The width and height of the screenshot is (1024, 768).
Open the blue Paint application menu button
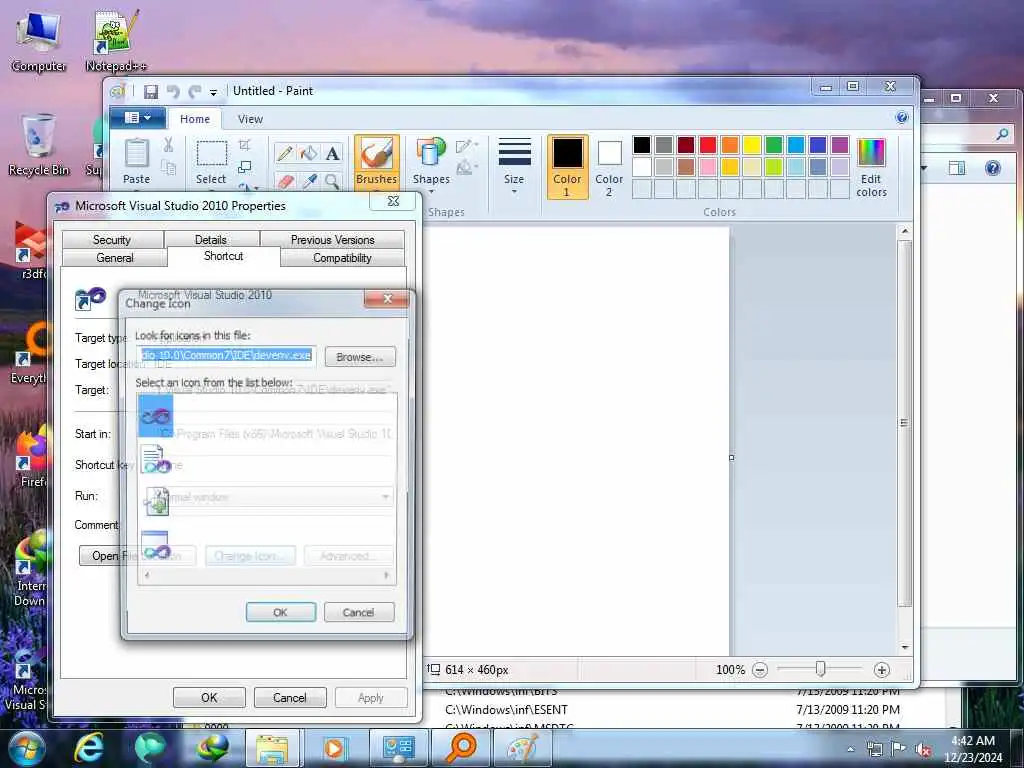tap(138, 118)
